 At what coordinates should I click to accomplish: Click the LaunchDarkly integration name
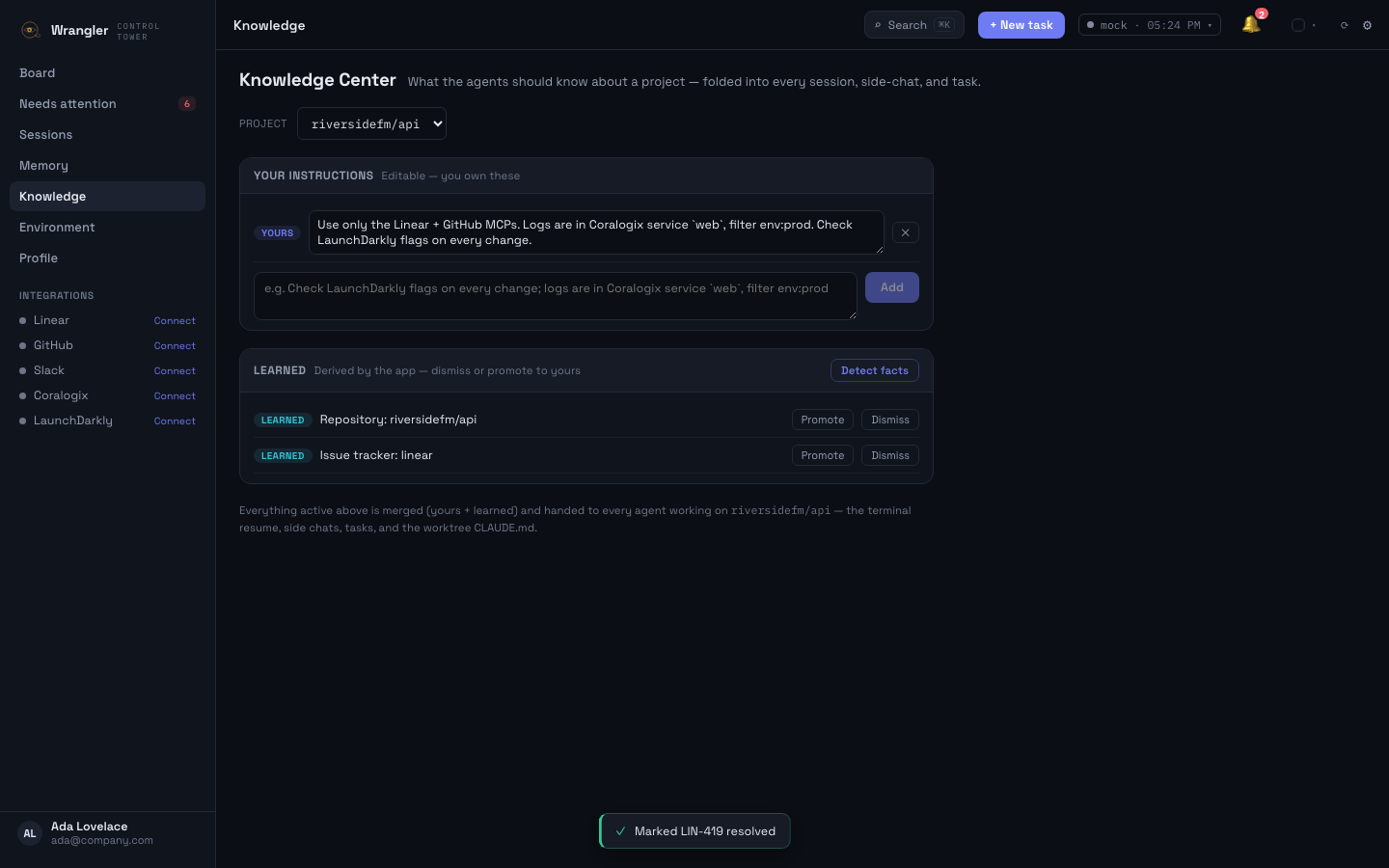73,420
